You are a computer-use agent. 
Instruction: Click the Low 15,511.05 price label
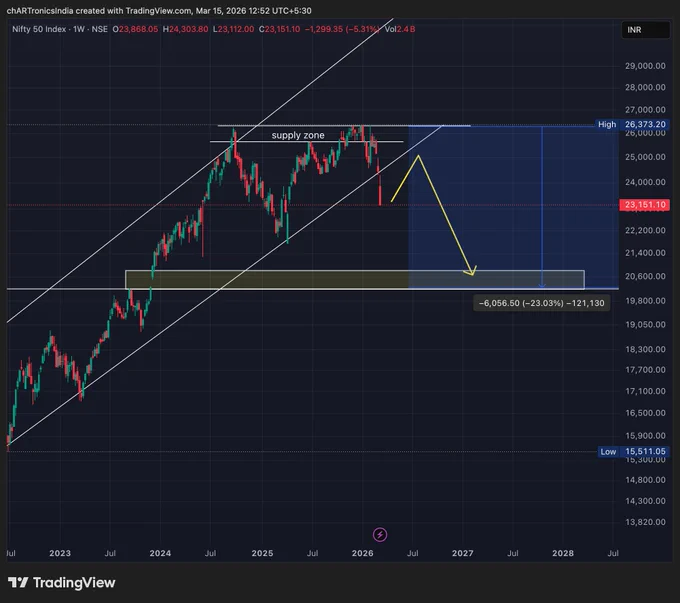coord(633,452)
